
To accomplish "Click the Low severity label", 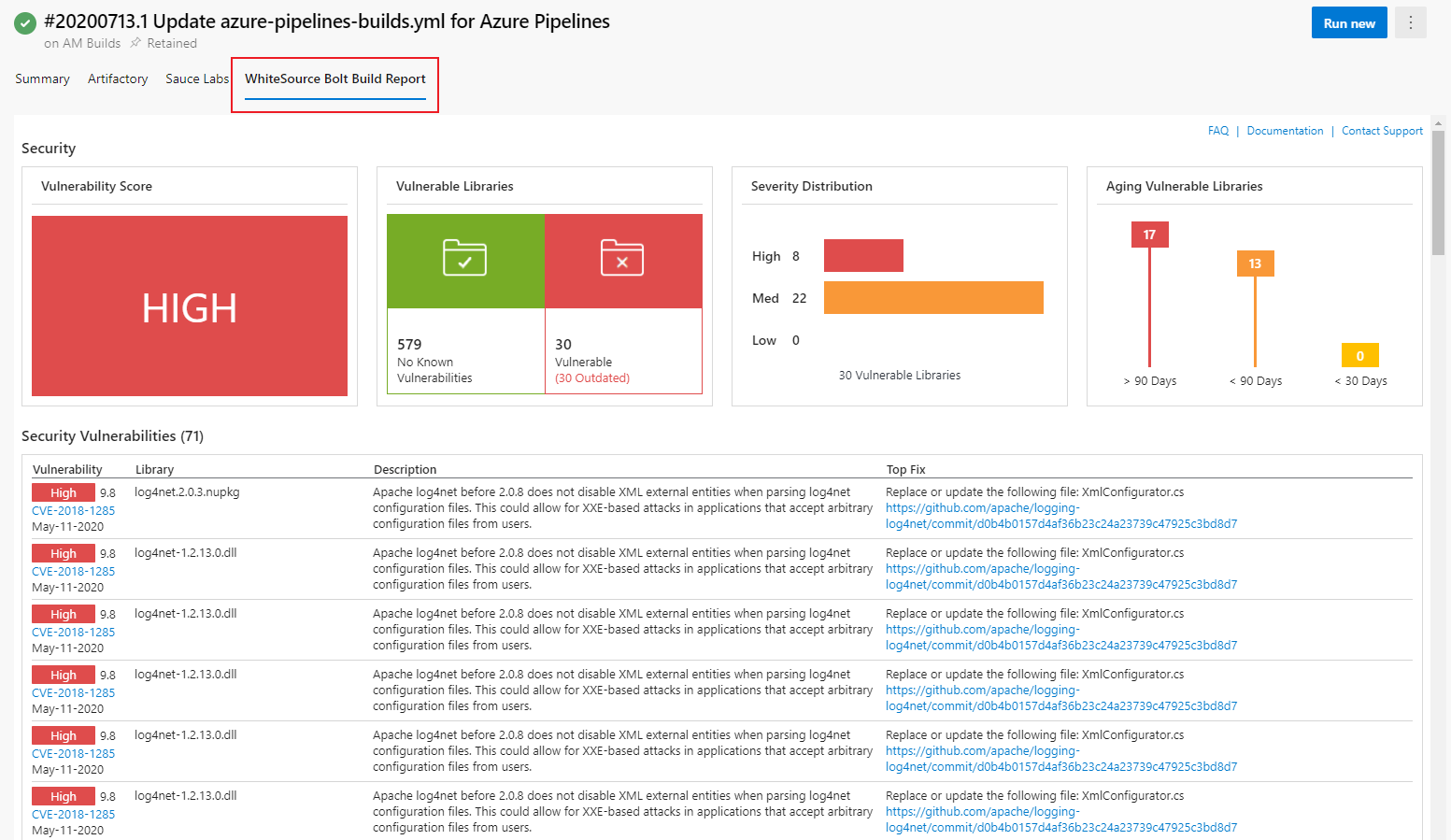I will coord(764,340).
